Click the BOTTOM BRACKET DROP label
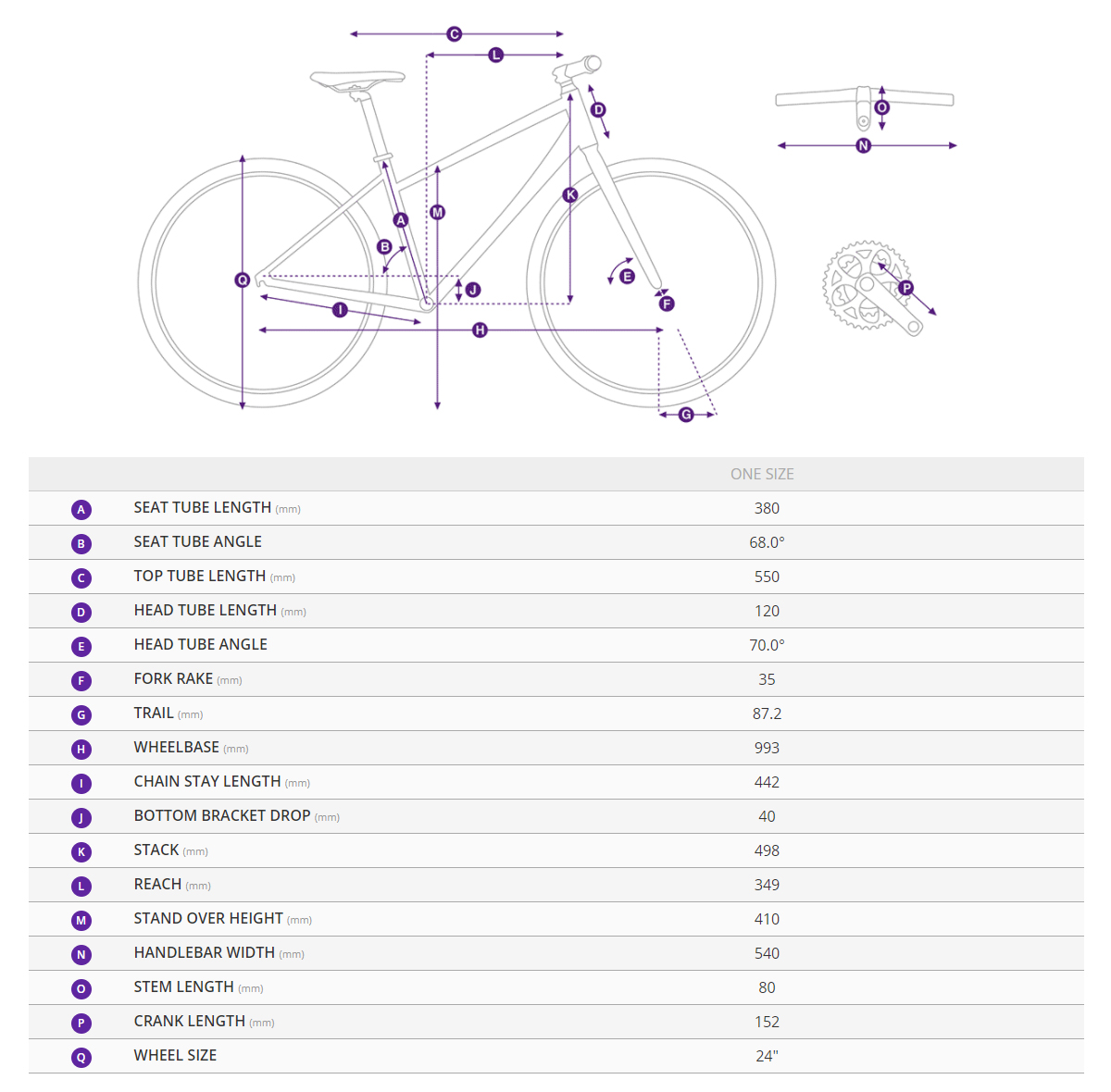The height and width of the screenshot is (1092, 1111). (x=222, y=815)
